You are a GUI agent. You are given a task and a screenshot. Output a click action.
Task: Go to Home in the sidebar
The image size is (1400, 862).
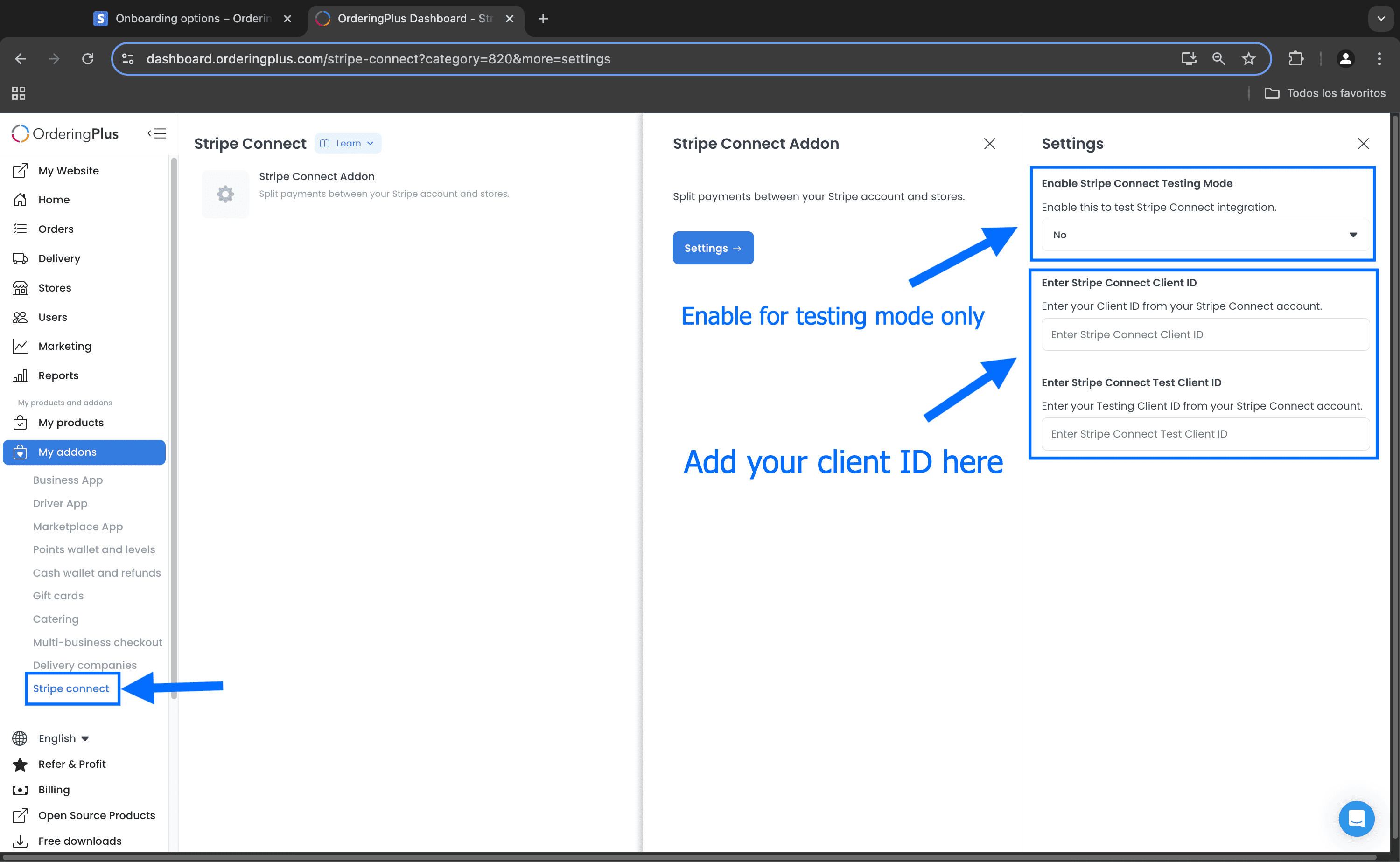click(54, 200)
